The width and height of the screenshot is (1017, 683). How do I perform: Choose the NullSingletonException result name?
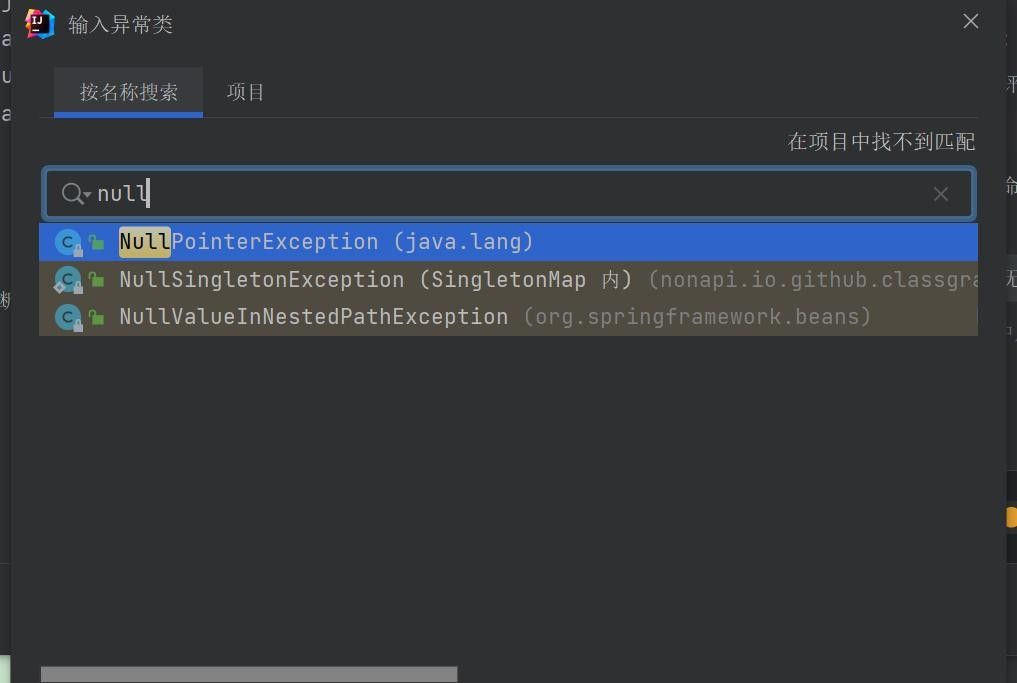[x=261, y=280]
